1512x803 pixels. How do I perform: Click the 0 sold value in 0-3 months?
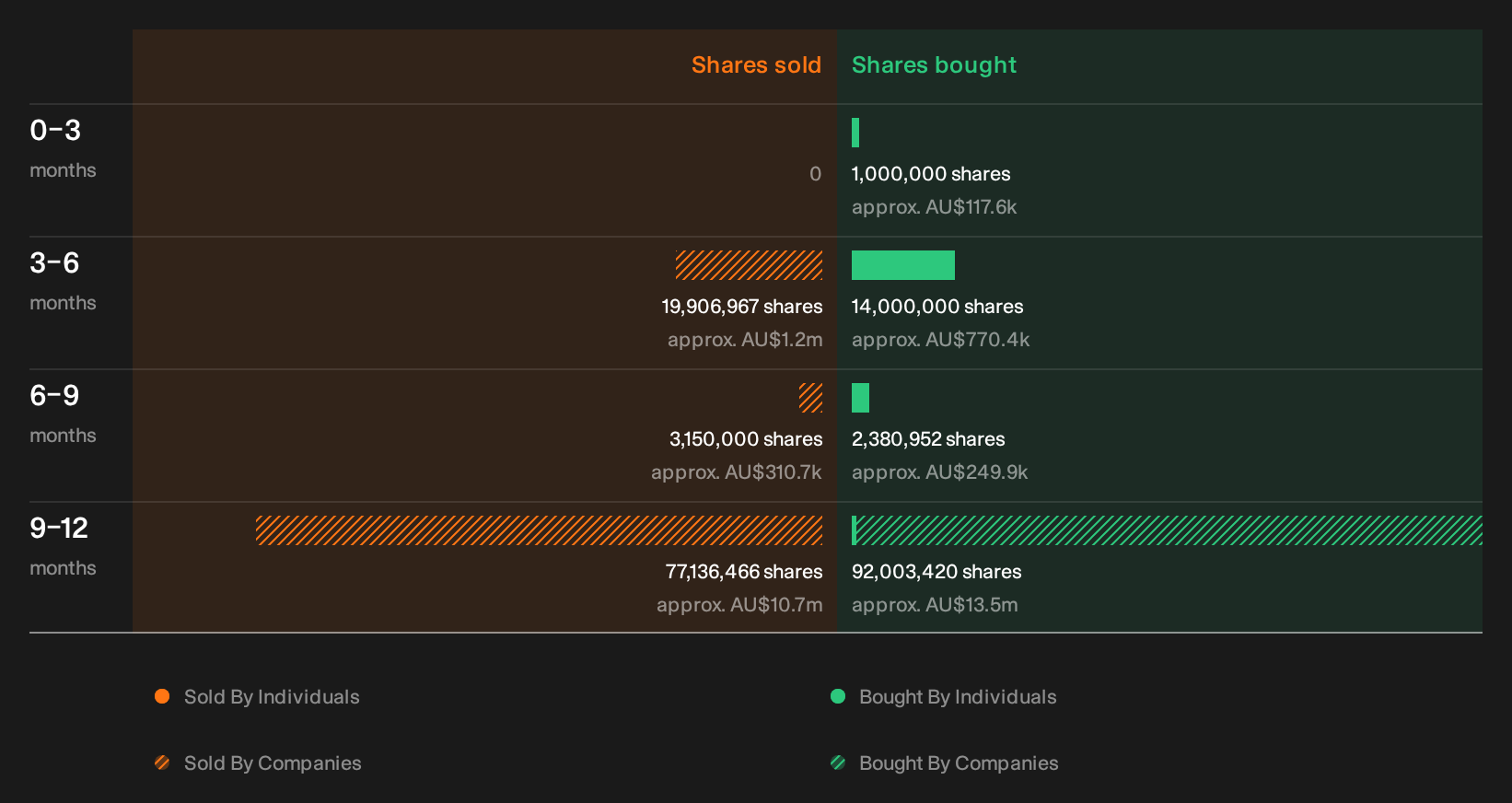point(815,174)
